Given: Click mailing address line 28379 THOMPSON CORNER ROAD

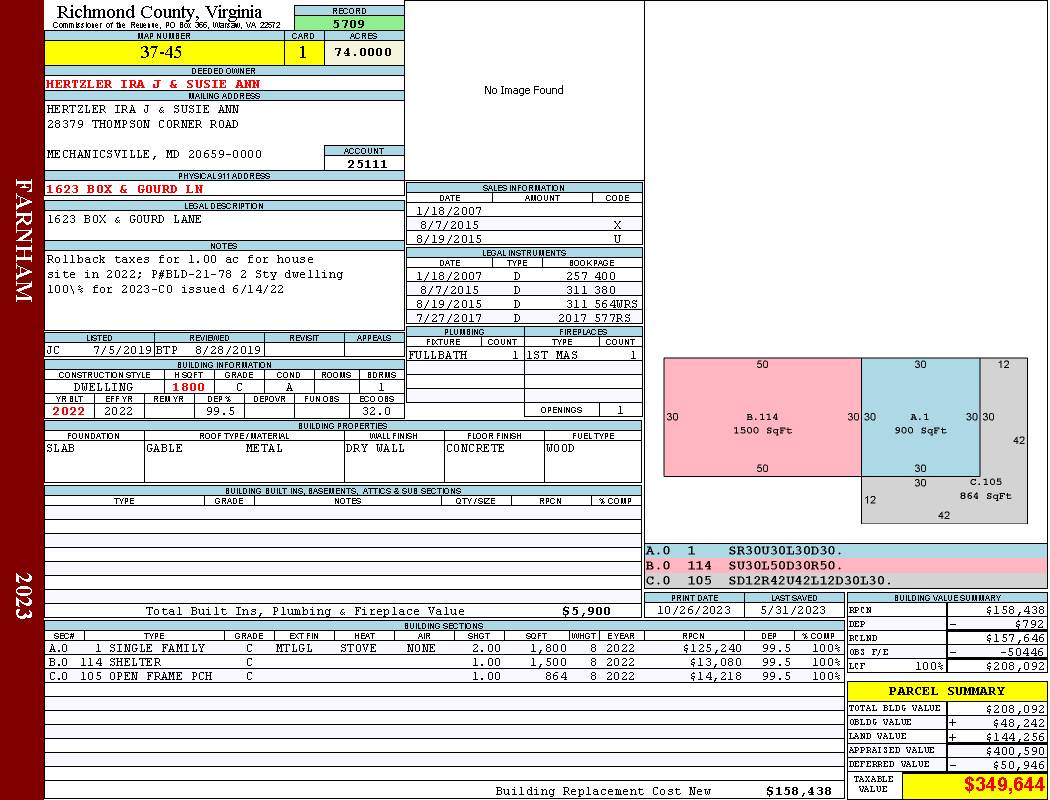Looking at the screenshot, I should point(143,124).
